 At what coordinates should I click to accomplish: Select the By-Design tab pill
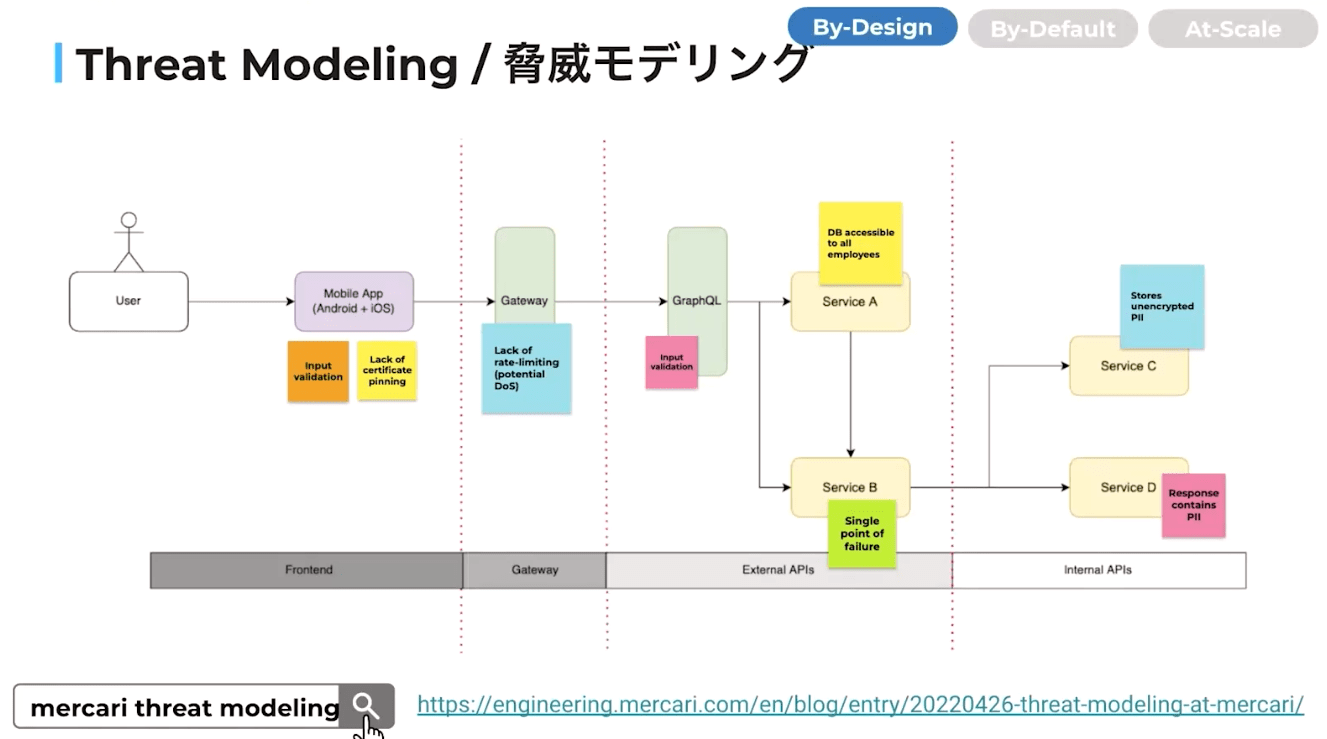point(871,28)
